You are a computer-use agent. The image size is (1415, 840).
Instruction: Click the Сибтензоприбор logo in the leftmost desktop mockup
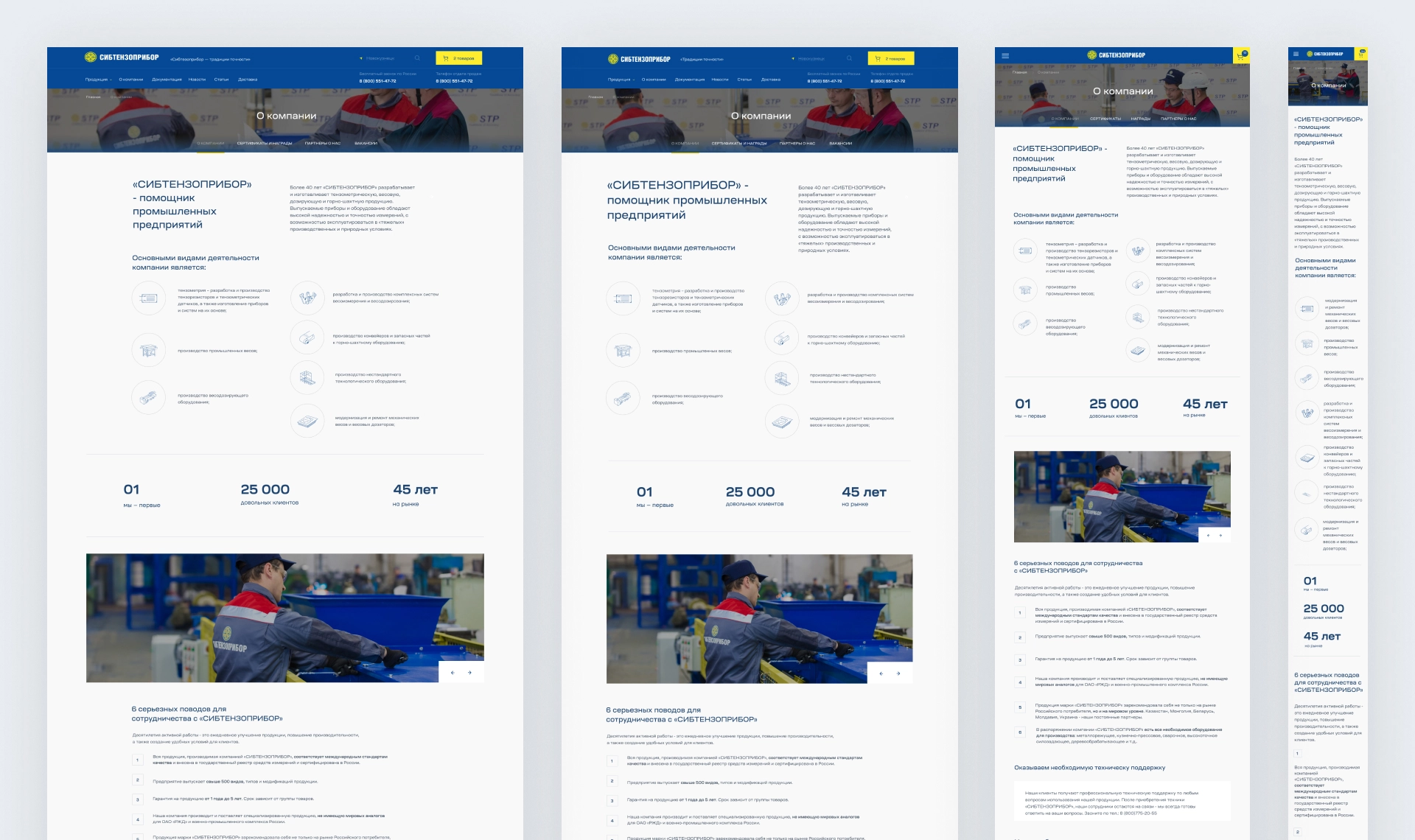(122, 57)
